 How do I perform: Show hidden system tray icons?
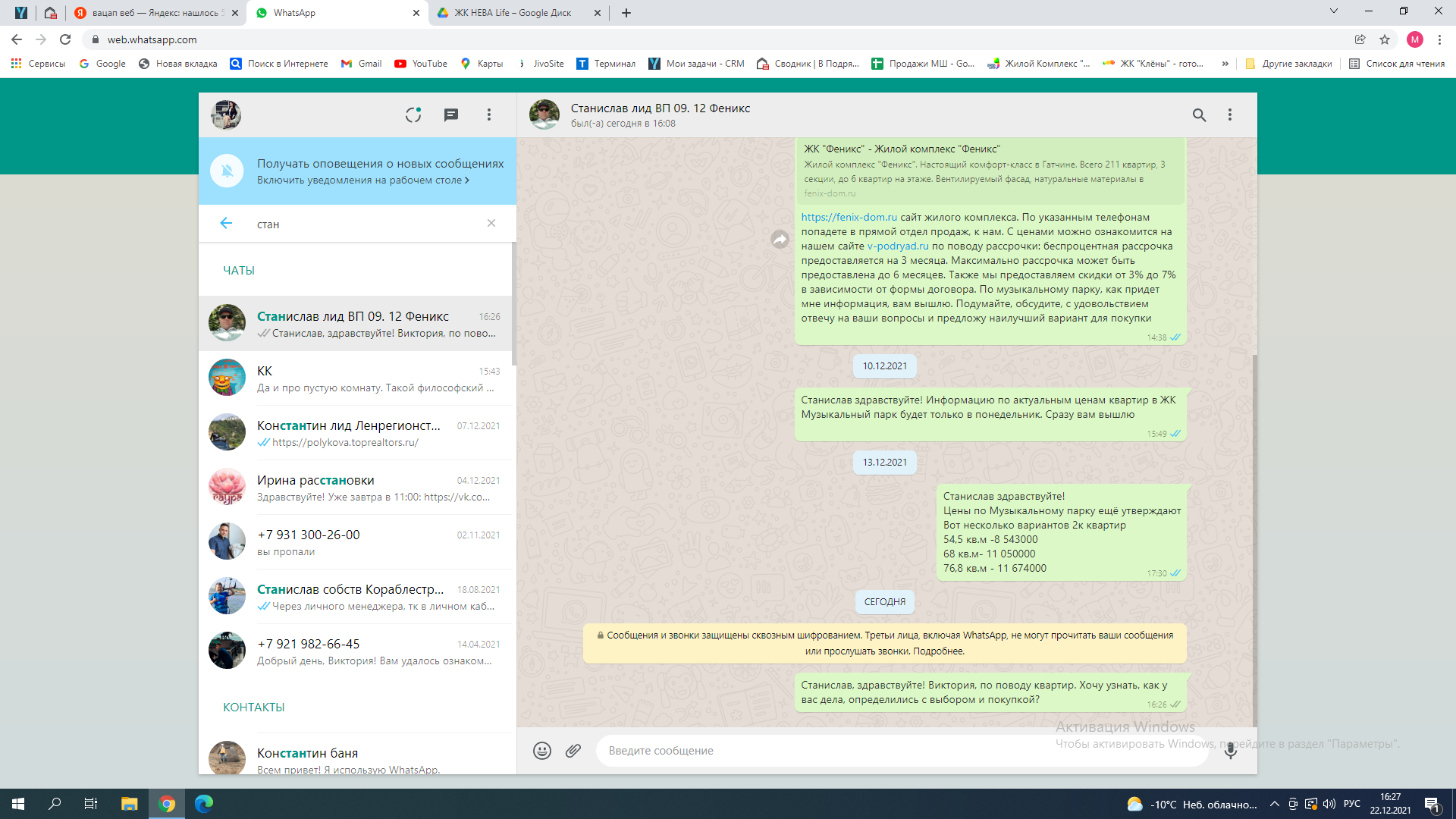(1274, 805)
